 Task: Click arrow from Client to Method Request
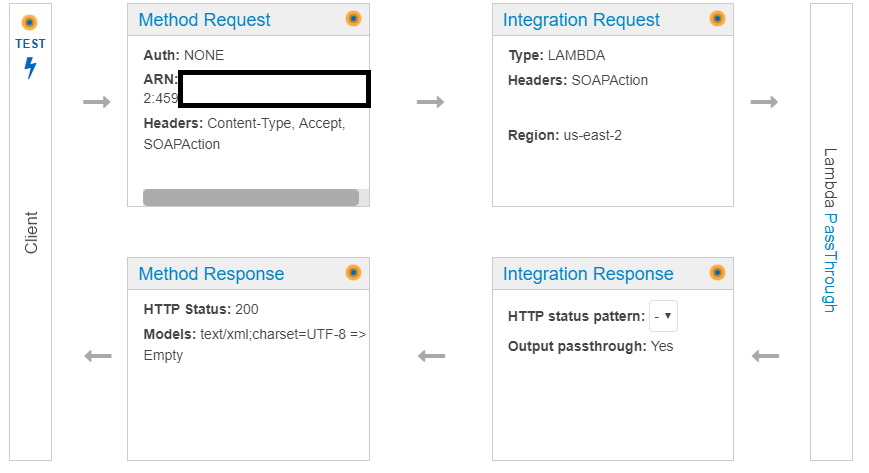point(97,102)
